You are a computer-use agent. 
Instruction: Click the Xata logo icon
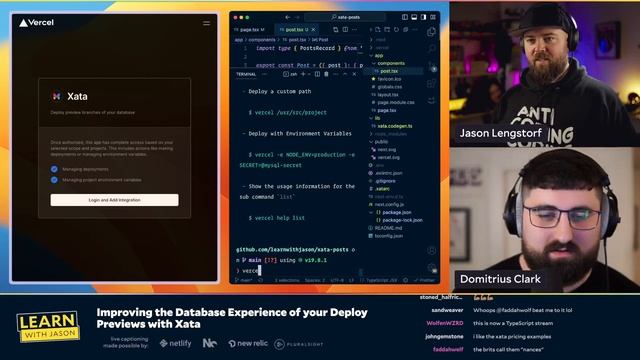56,96
